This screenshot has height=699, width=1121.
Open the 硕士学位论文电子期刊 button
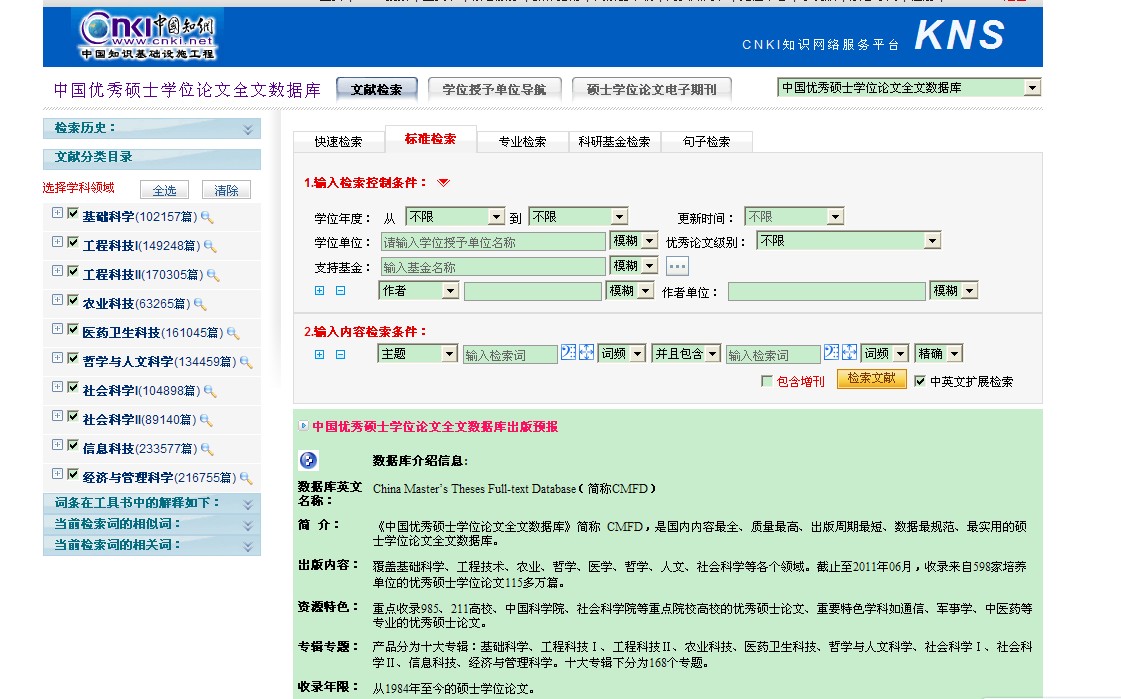652,89
